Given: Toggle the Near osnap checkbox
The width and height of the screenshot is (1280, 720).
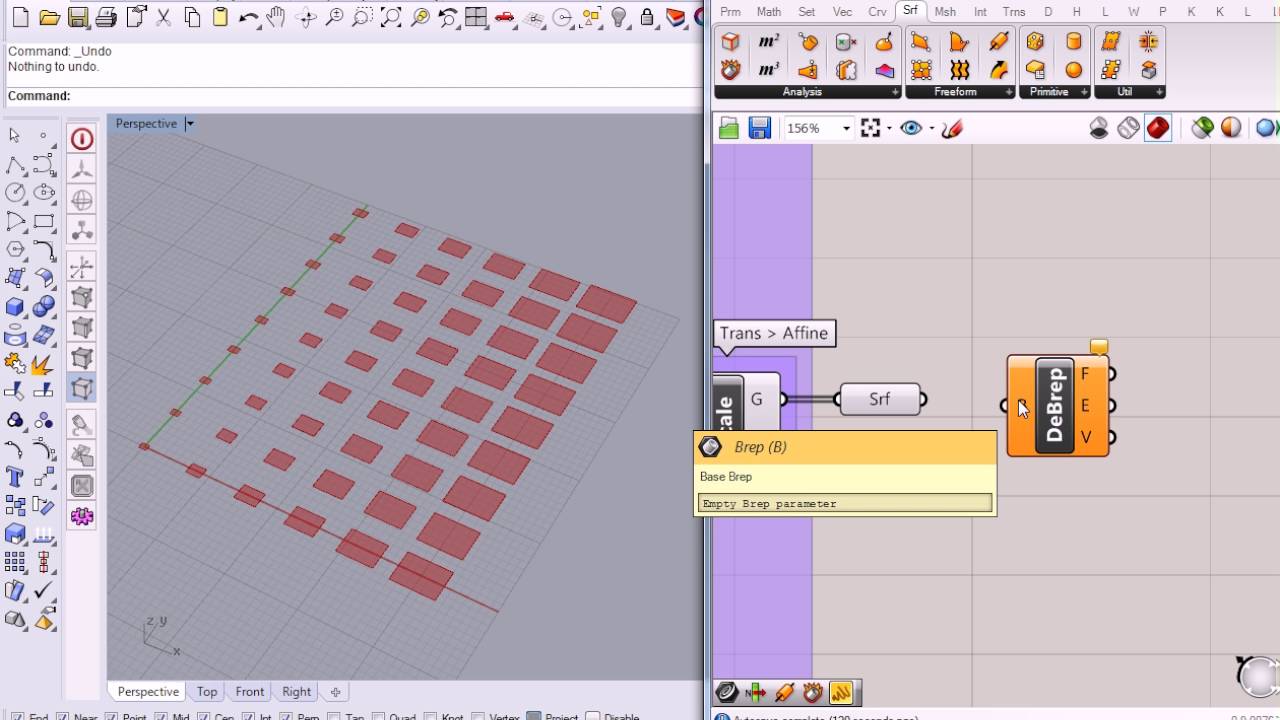Looking at the screenshot, I should 62,717.
